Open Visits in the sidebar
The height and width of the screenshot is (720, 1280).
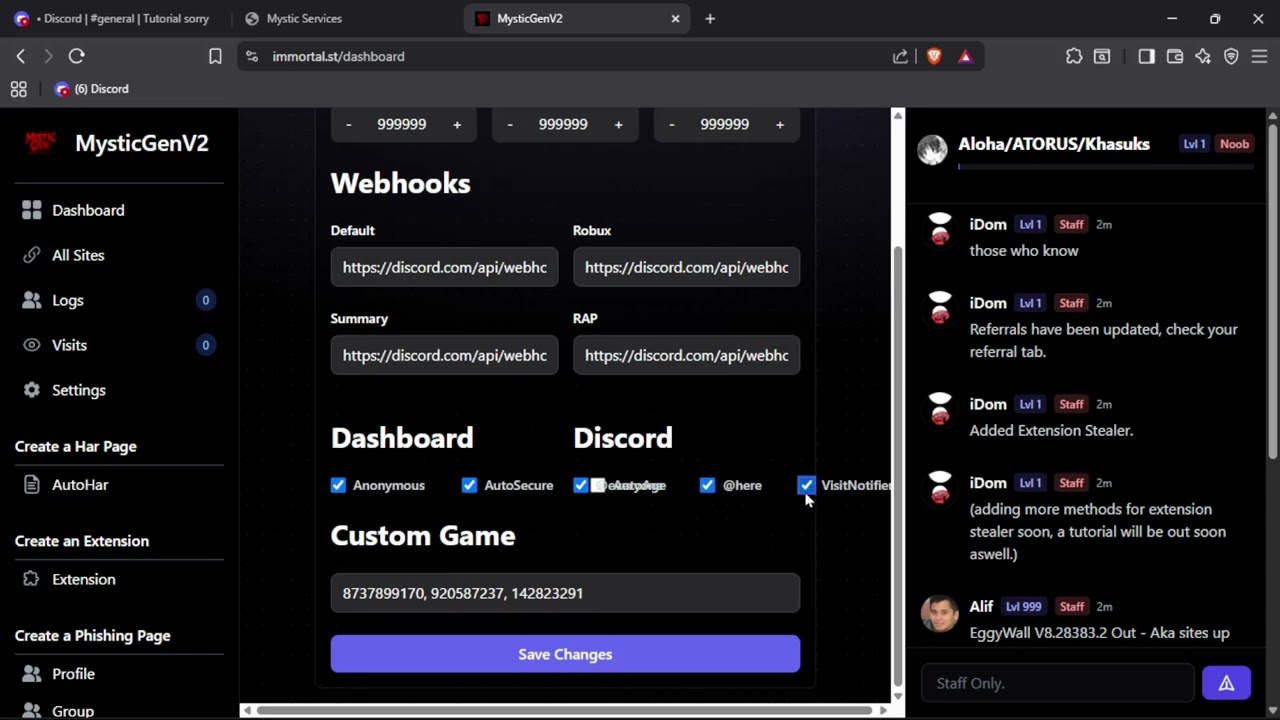[x=119, y=345]
